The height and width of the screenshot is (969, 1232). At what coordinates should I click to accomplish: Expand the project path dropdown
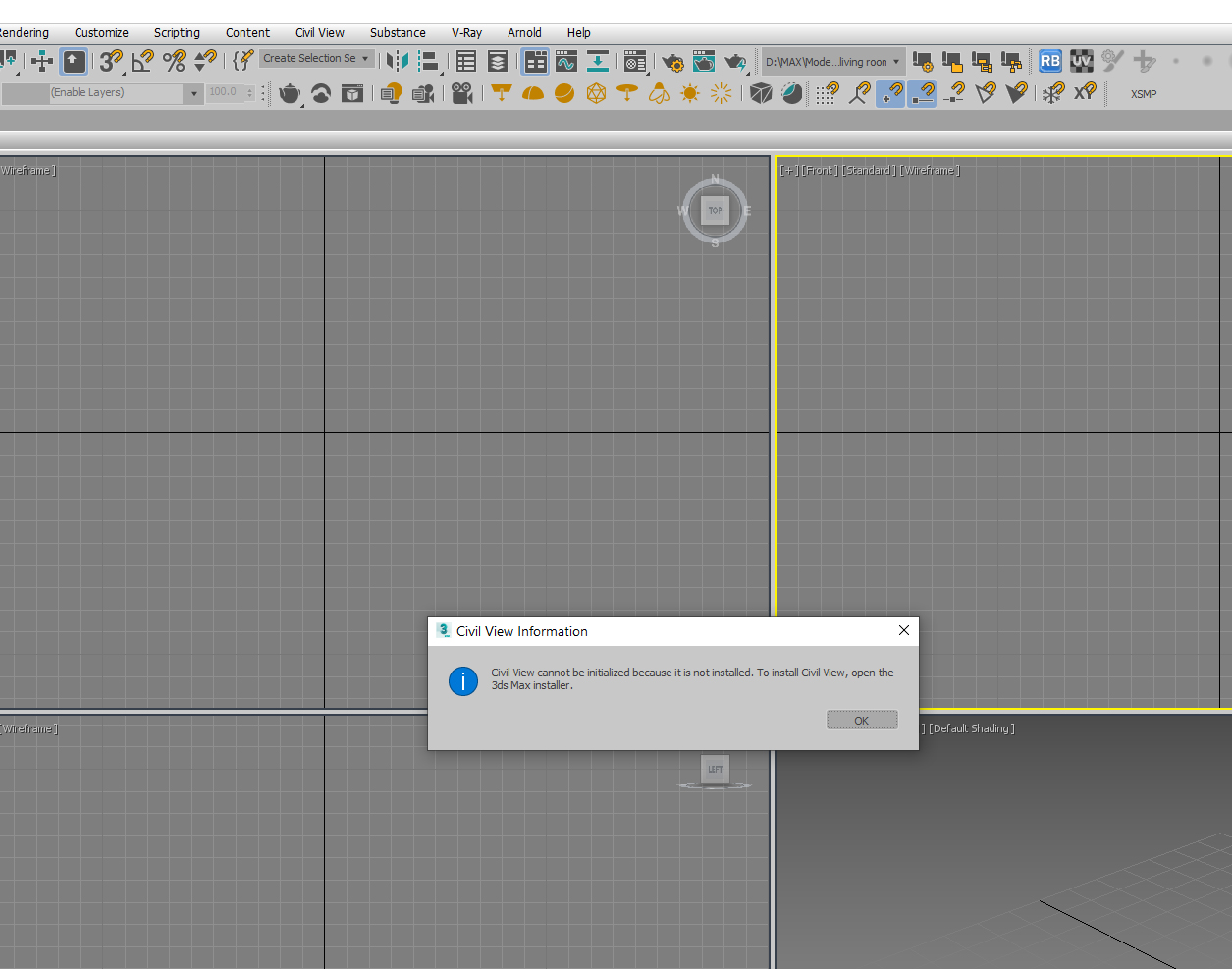pos(895,62)
